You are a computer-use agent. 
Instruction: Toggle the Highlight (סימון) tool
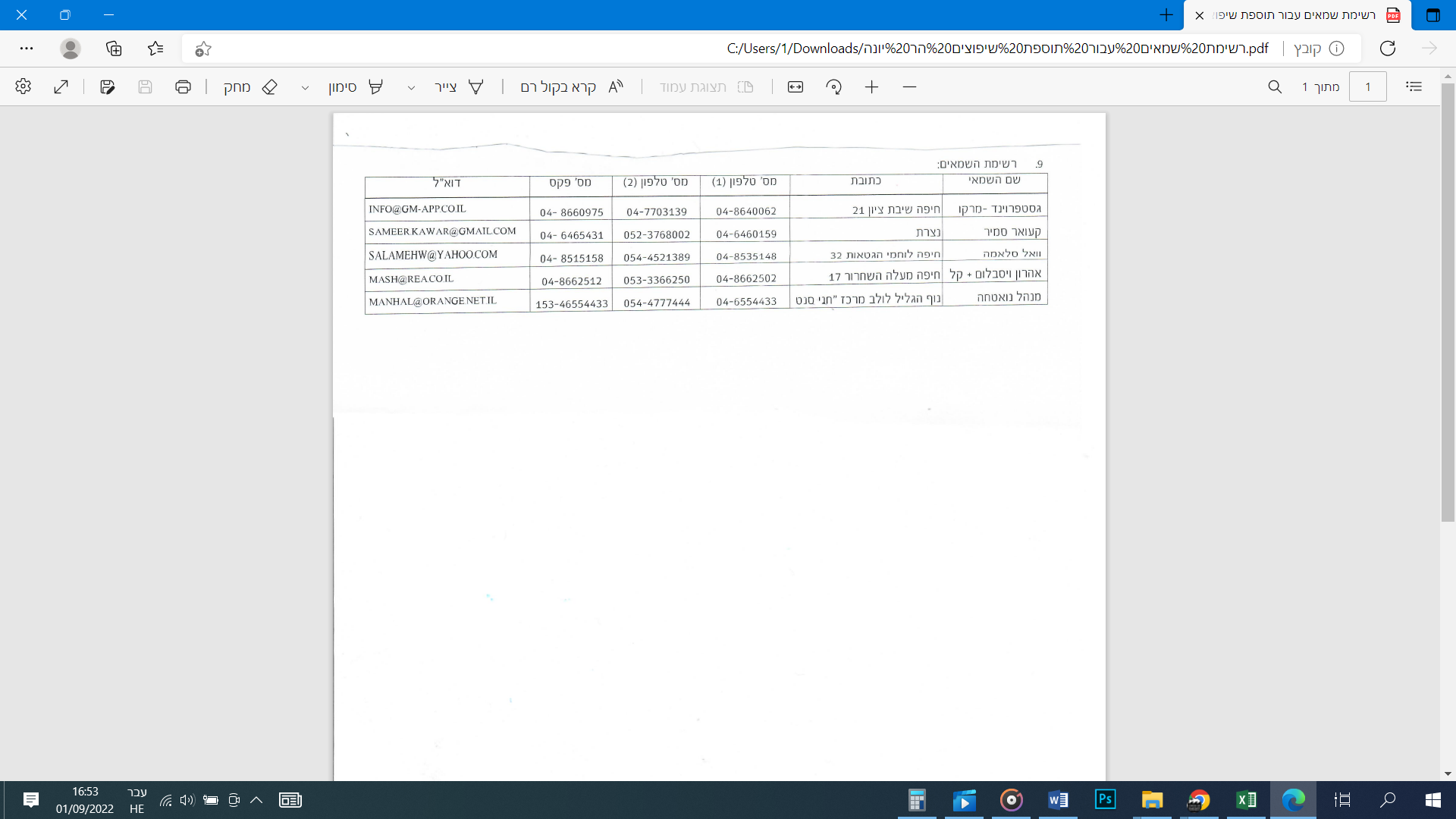(355, 86)
